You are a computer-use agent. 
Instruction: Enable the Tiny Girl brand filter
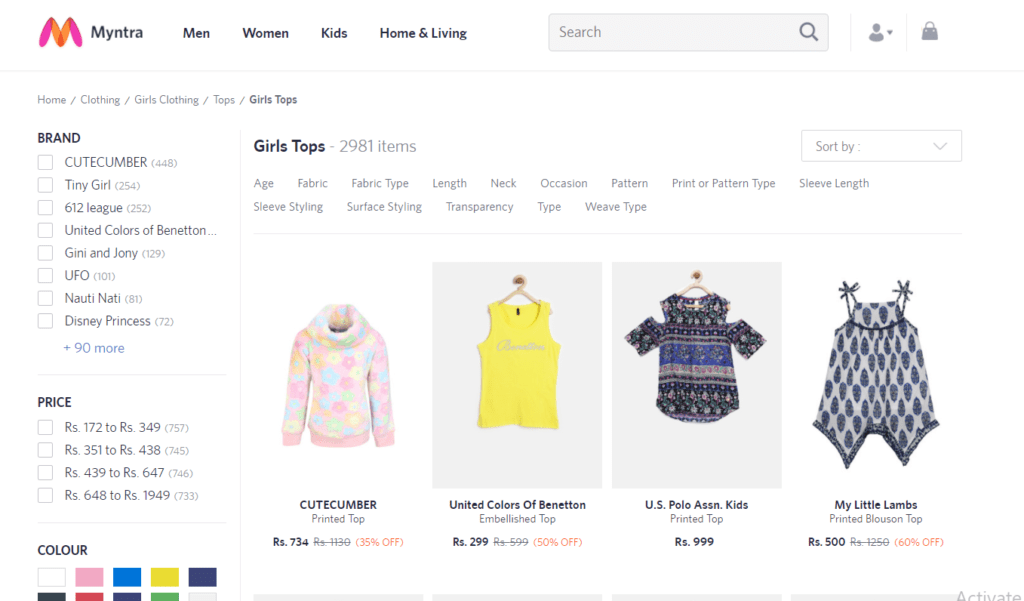click(44, 184)
